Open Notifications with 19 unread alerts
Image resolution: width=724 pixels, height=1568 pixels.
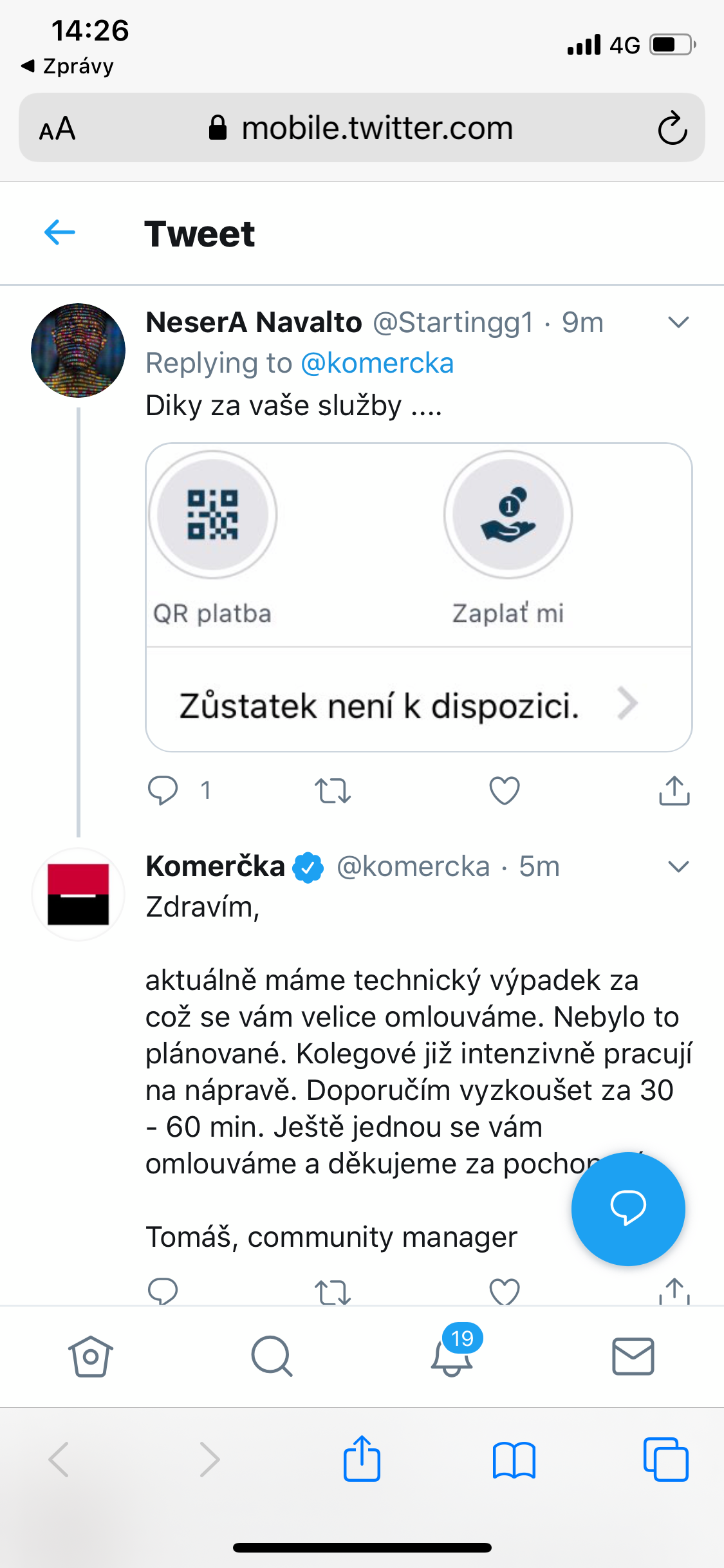[x=452, y=1358]
